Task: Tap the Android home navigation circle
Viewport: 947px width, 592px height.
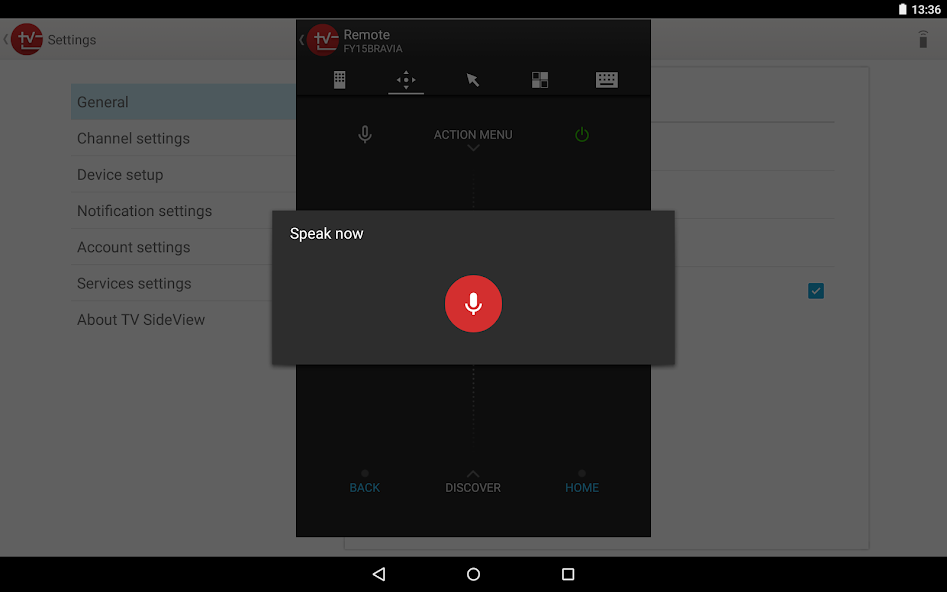Action: click(472, 574)
